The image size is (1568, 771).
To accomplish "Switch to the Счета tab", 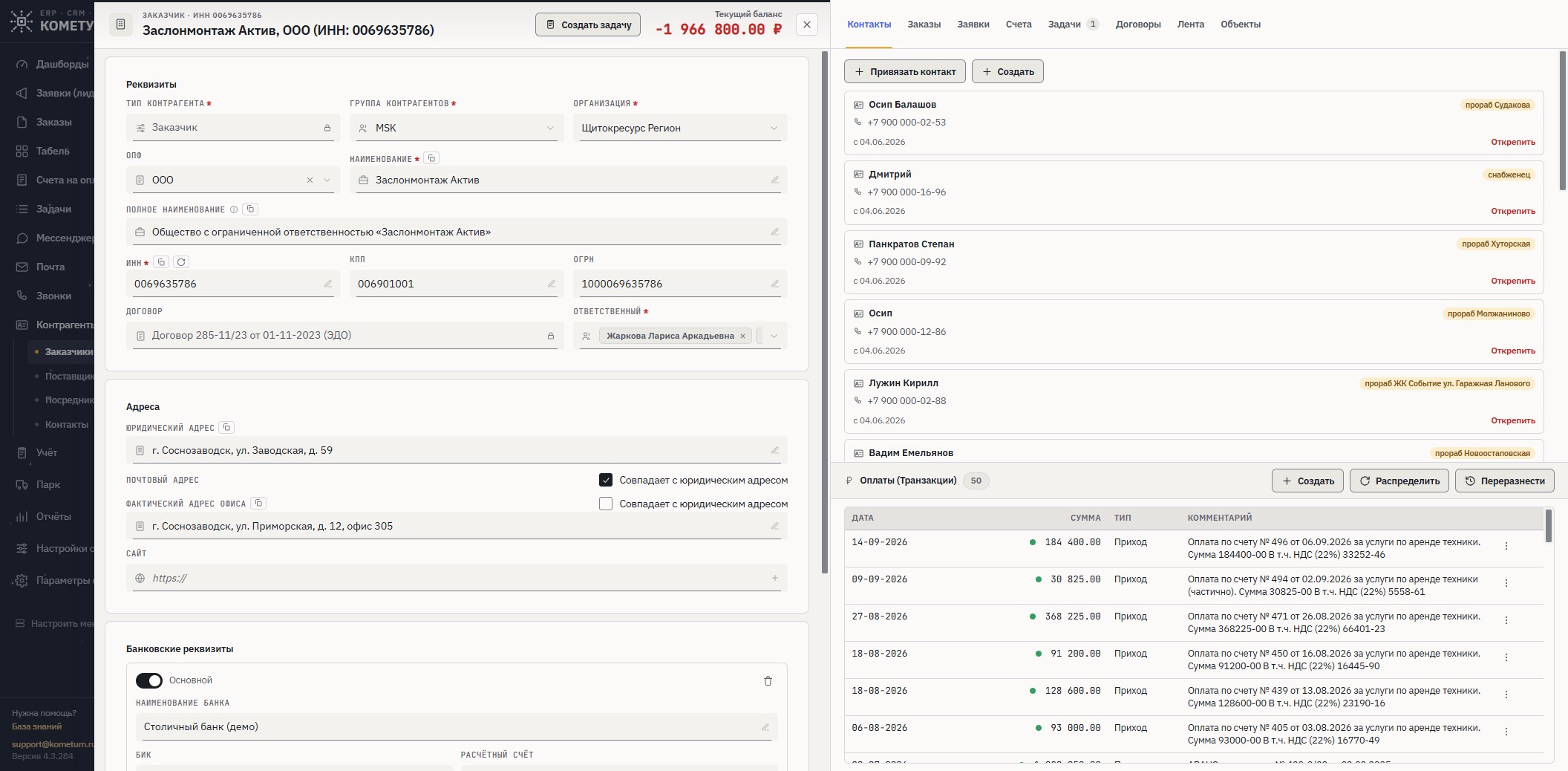I will coord(1019,25).
